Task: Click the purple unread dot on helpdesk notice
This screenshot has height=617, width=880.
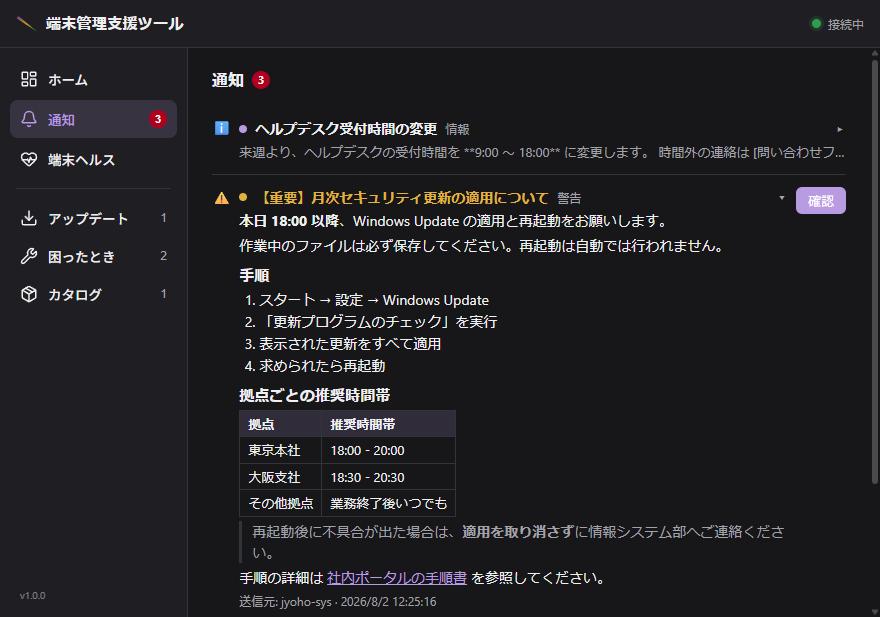Action: 243,129
